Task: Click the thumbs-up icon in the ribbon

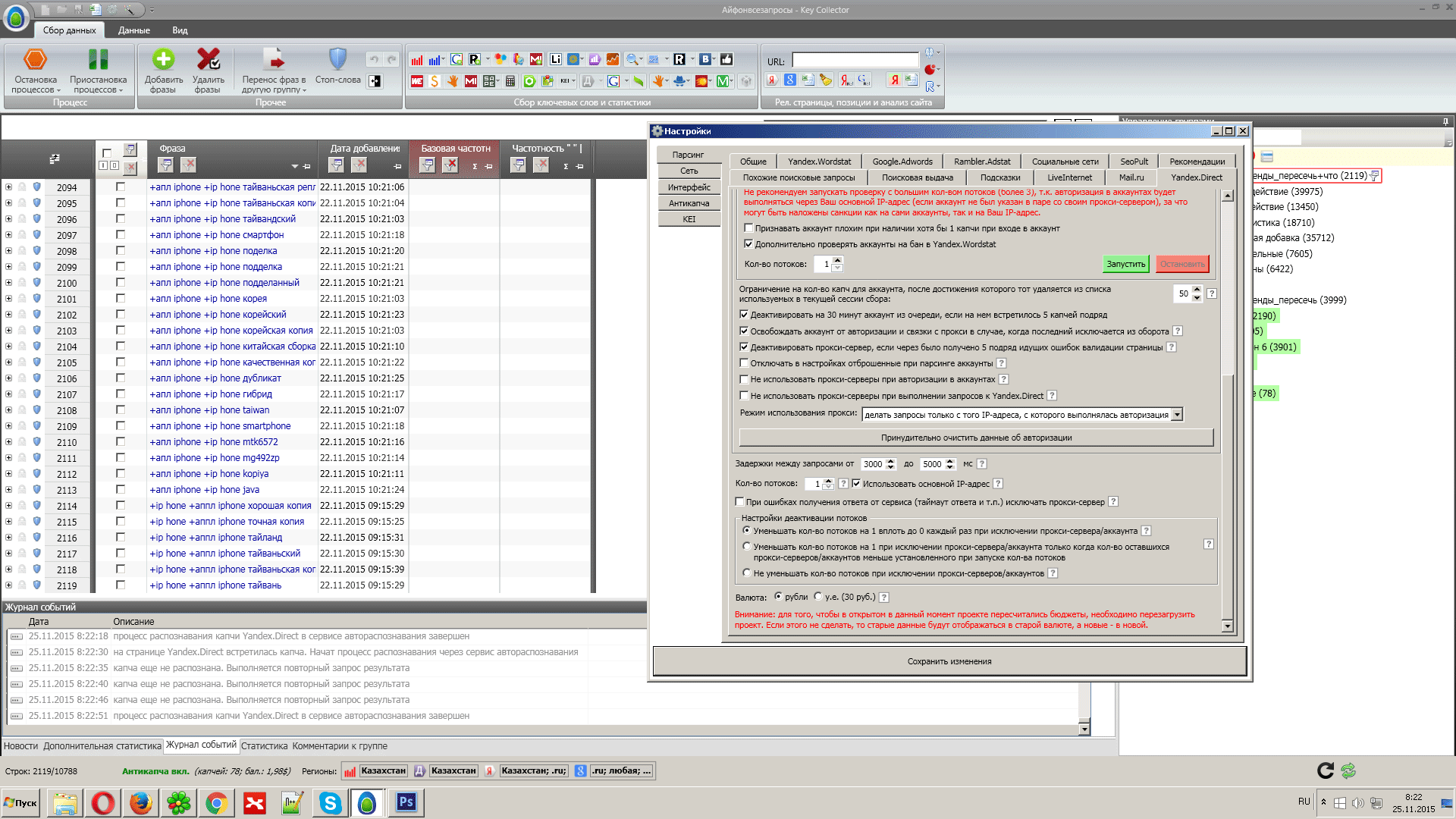Action: 726,59
